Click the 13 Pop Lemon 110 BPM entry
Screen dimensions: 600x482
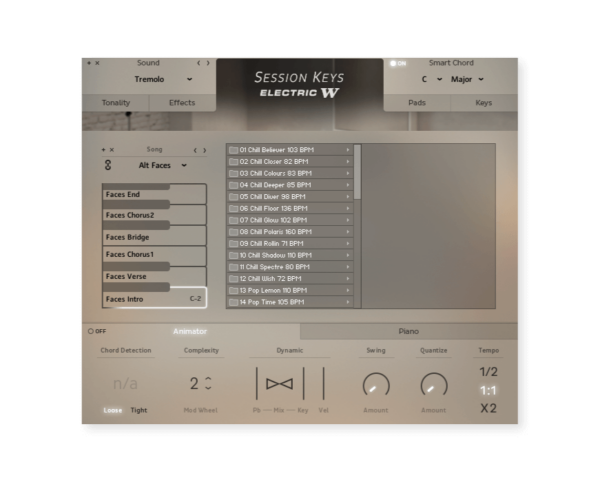pyautogui.click(x=290, y=291)
